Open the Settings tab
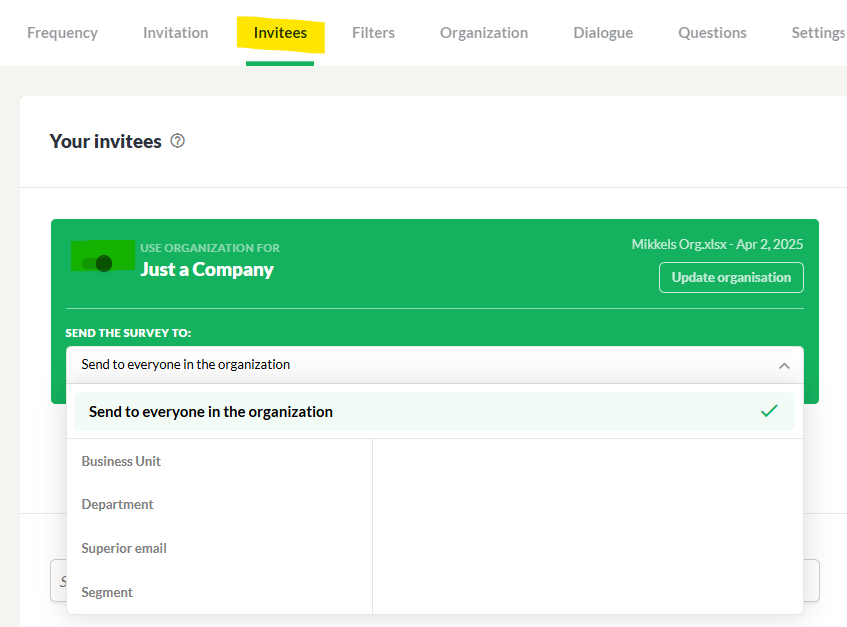 click(818, 33)
